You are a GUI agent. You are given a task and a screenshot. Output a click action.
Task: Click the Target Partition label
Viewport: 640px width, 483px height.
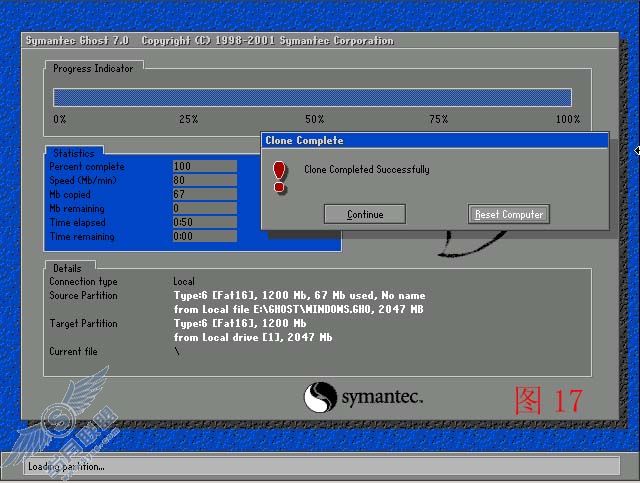point(83,323)
